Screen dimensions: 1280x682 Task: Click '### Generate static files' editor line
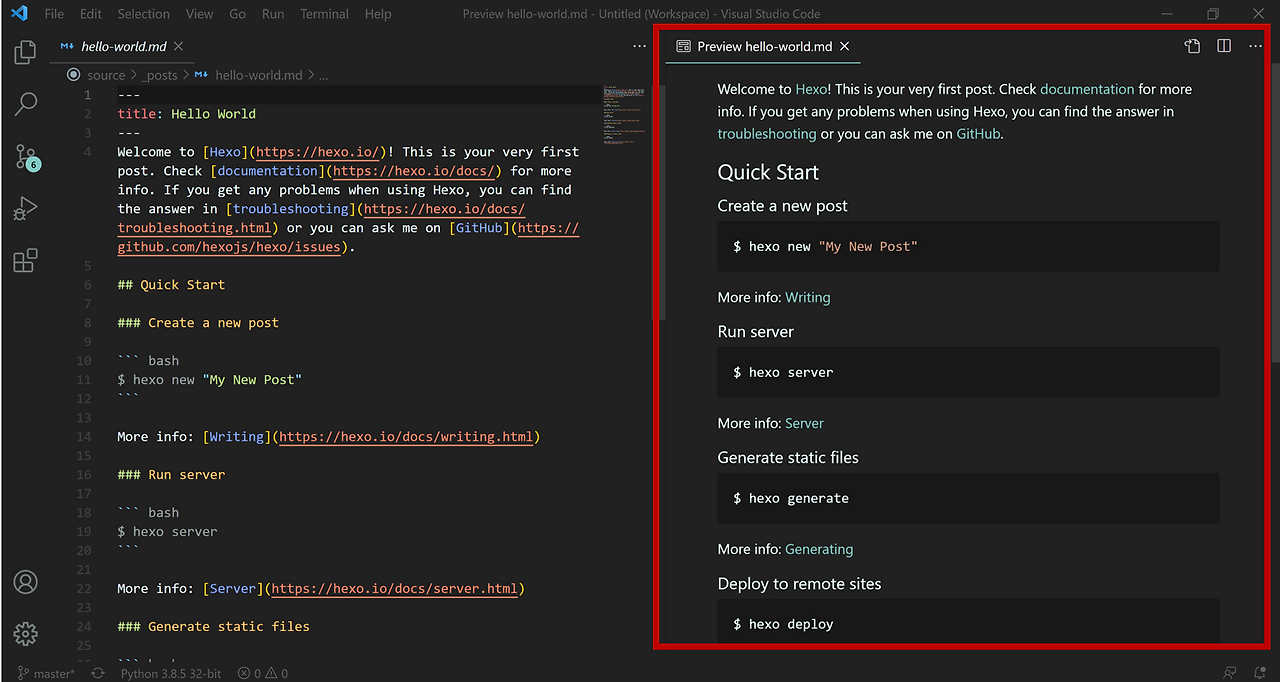pyautogui.click(x=213, y=627)
